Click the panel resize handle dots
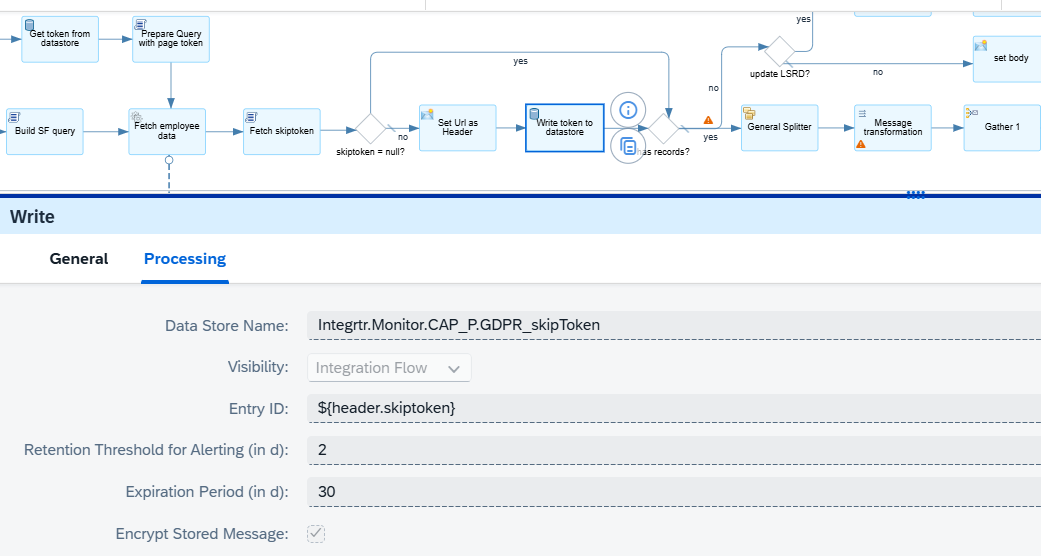Screen dimensions: 1041x556 coord(916,195)
